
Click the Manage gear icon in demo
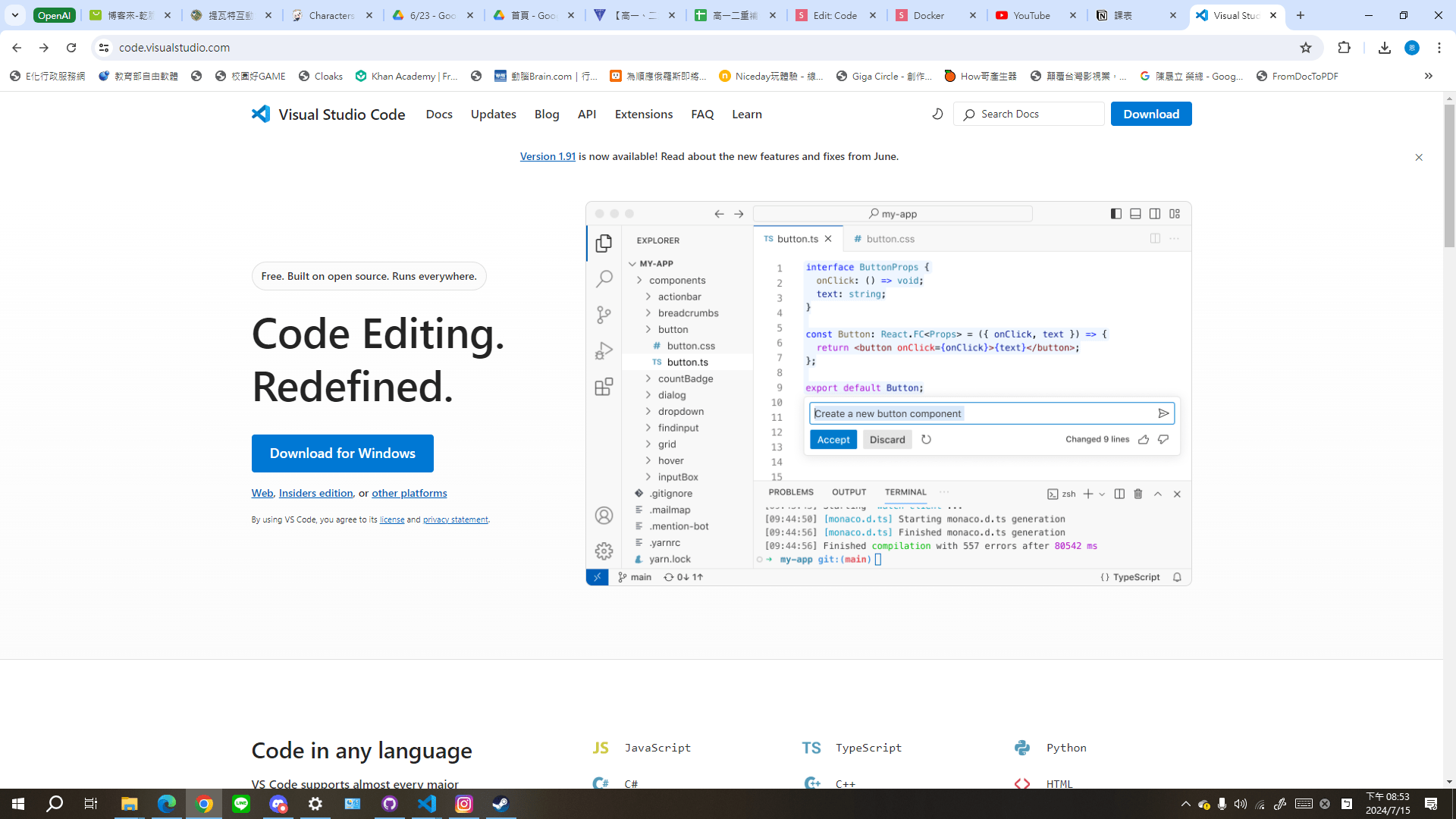(x=604, y=551)
